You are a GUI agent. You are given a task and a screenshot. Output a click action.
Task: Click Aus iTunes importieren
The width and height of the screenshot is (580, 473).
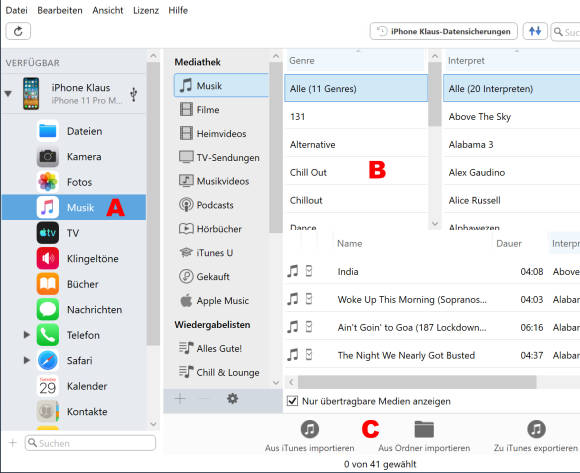coord(310,436)
